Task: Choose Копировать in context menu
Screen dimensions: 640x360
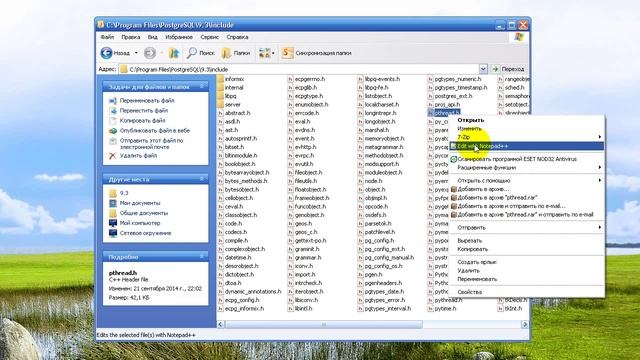Action: click(526, 249)
